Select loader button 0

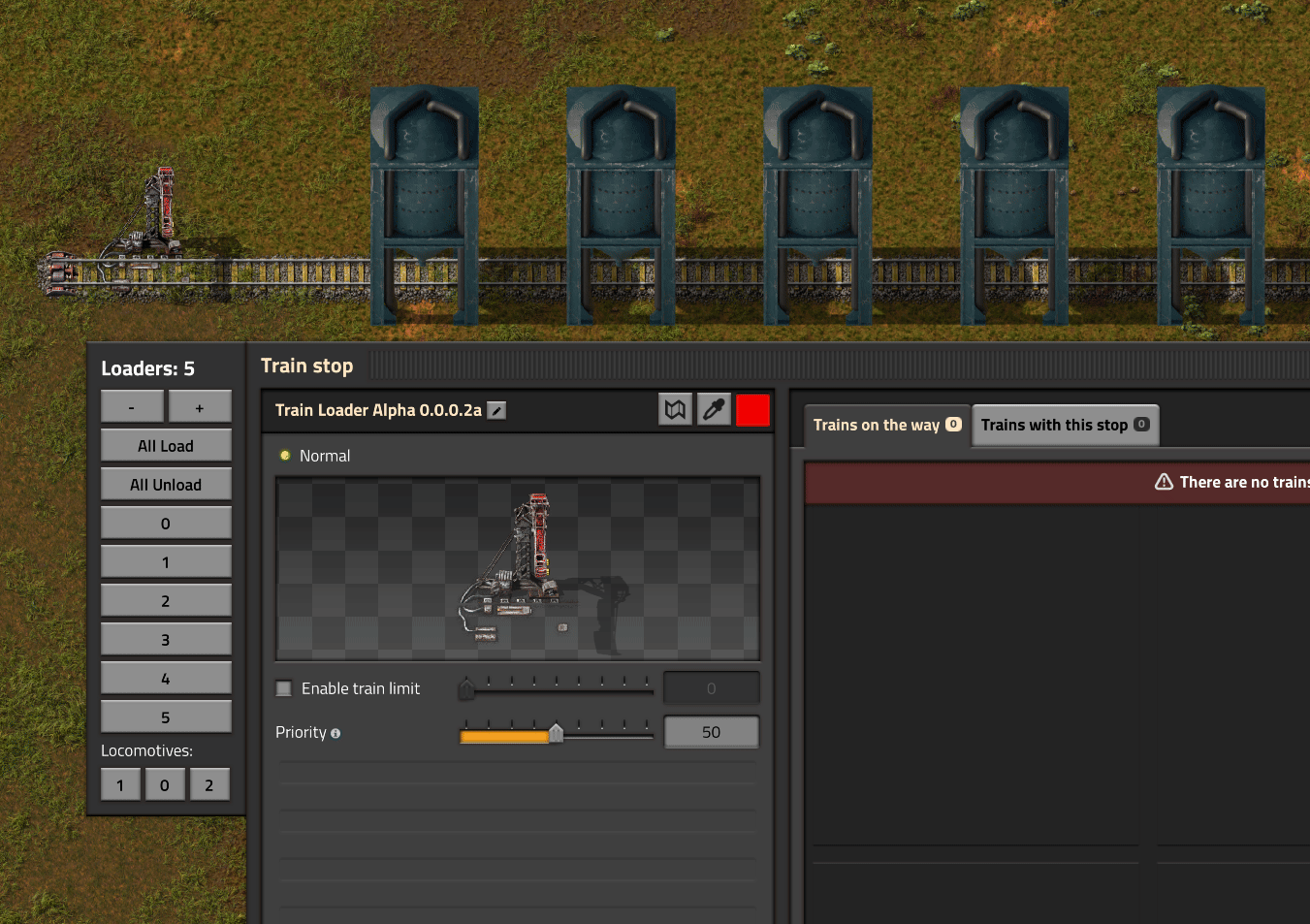click(x=166, y=524)
